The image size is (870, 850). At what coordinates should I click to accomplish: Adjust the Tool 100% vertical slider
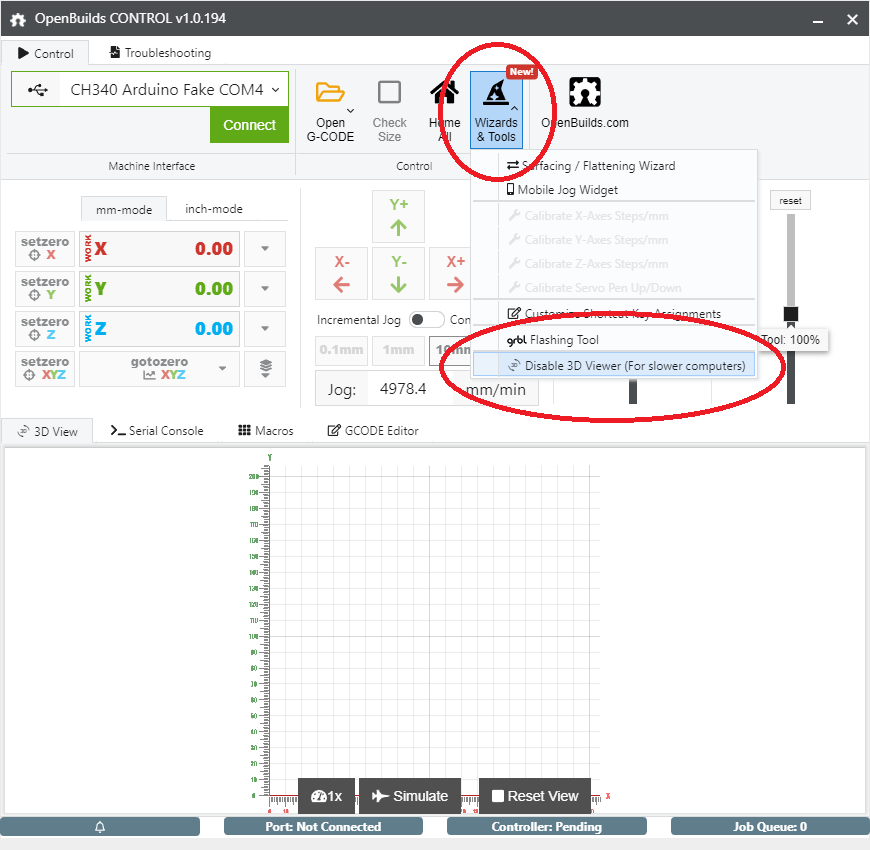tap(790, 314)
